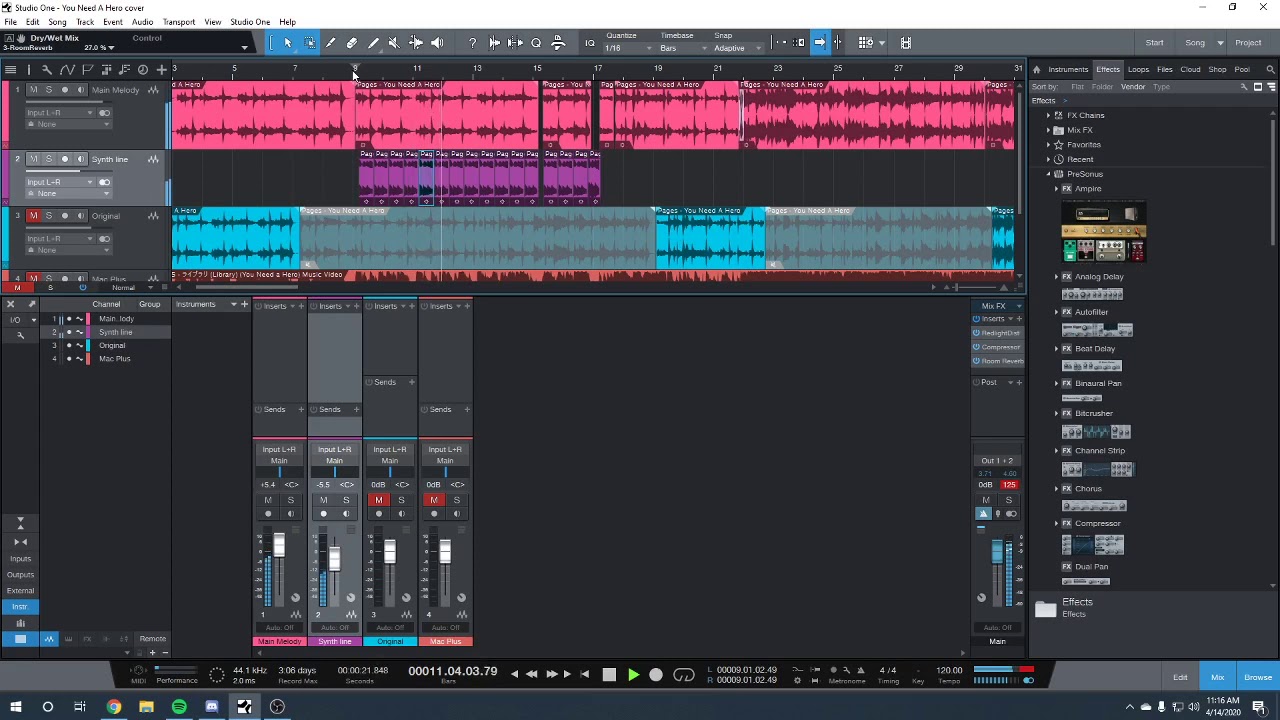This screenshot has width=1280, height=720.
Task: Click the Ampire effect thumbnail
Action: pos(1103,232)
